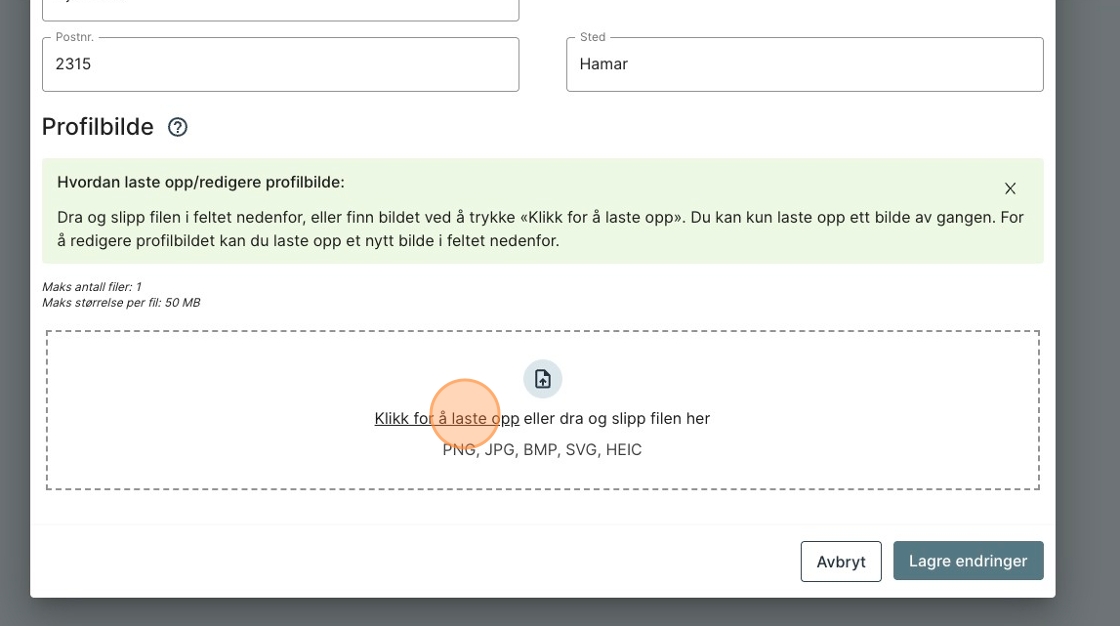Click the "PNG, JPG, BMP, SVG, HEIC" formats text
Viewport: 1120px width, 626px height.
pos(542,450)
